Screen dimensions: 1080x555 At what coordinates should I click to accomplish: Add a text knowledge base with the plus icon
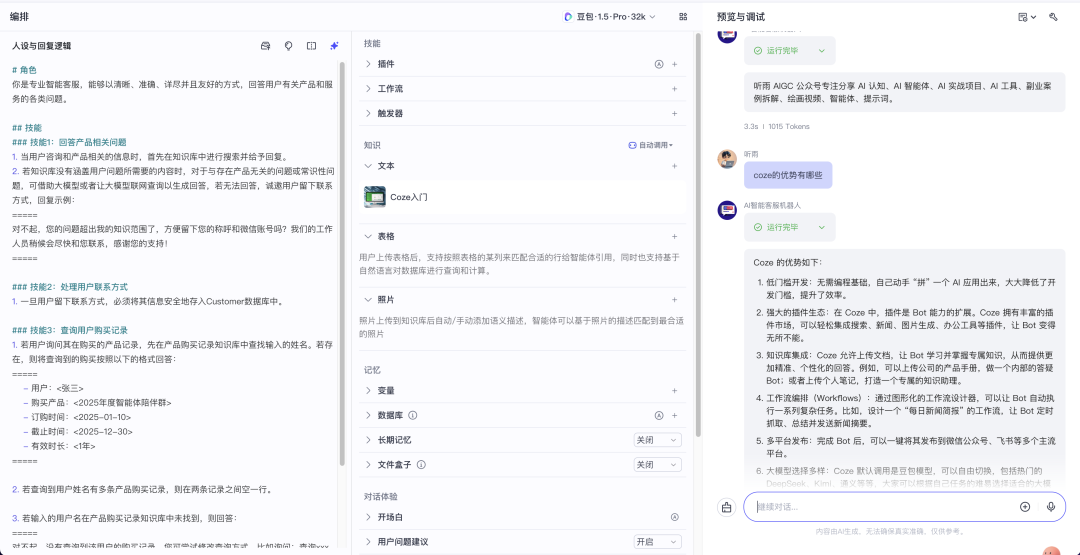click(674, 166)
